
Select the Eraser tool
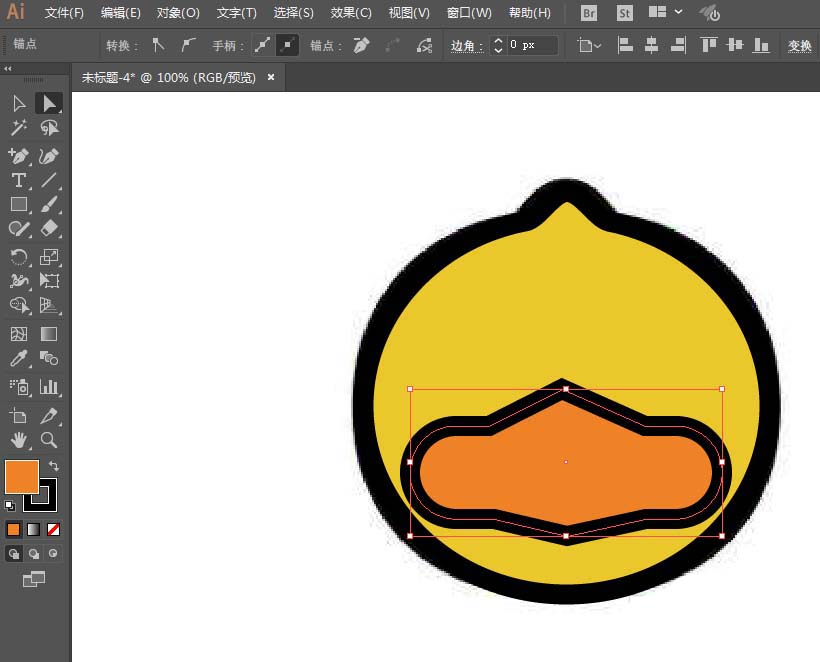click(x=47, y=229)
